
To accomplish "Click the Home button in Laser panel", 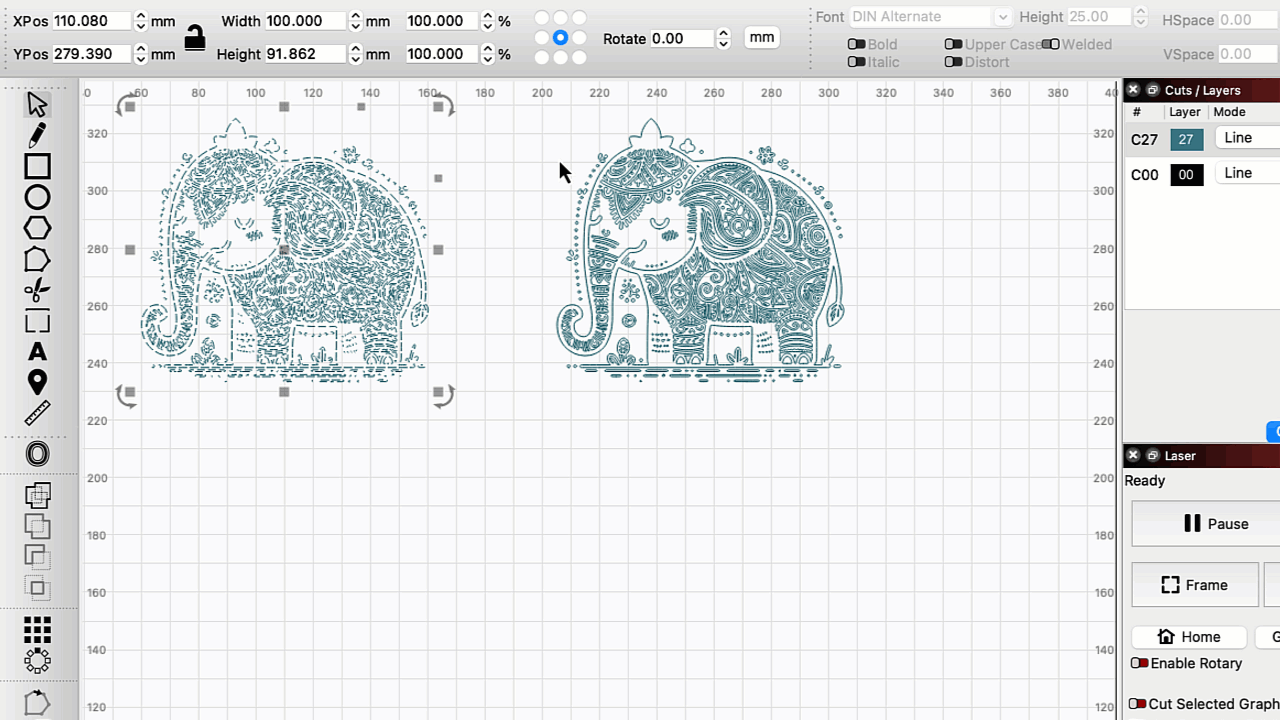I will coord(1189,637).
